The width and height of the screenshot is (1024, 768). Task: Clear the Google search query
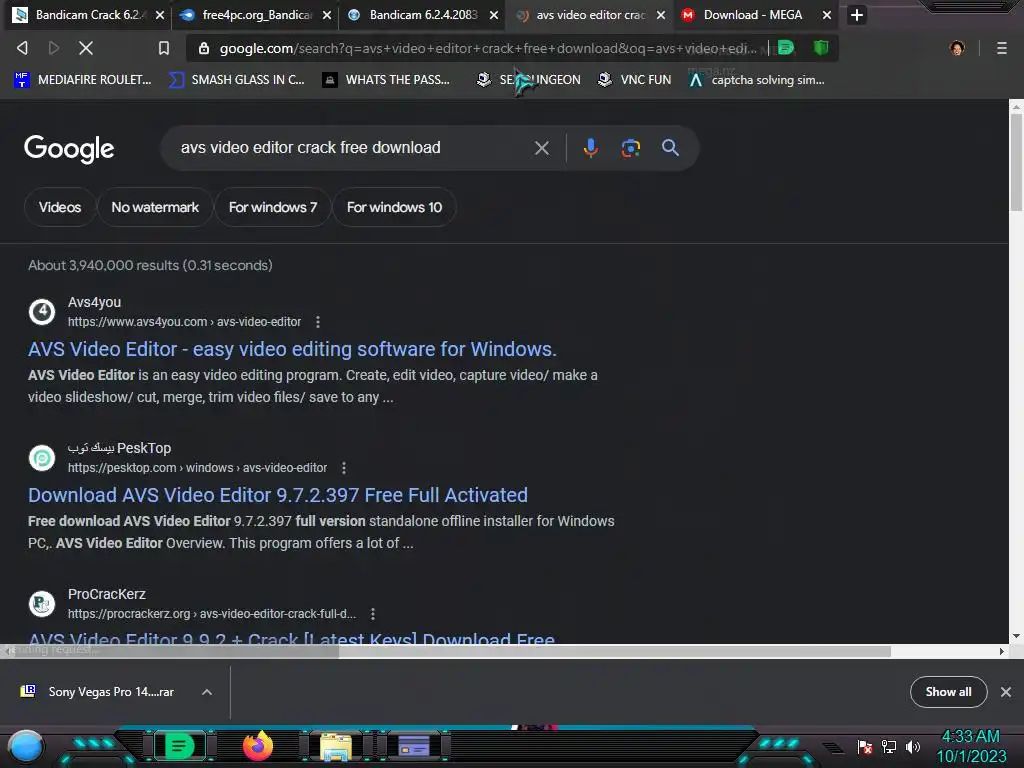pyautogui.click(x=541, y=148)
